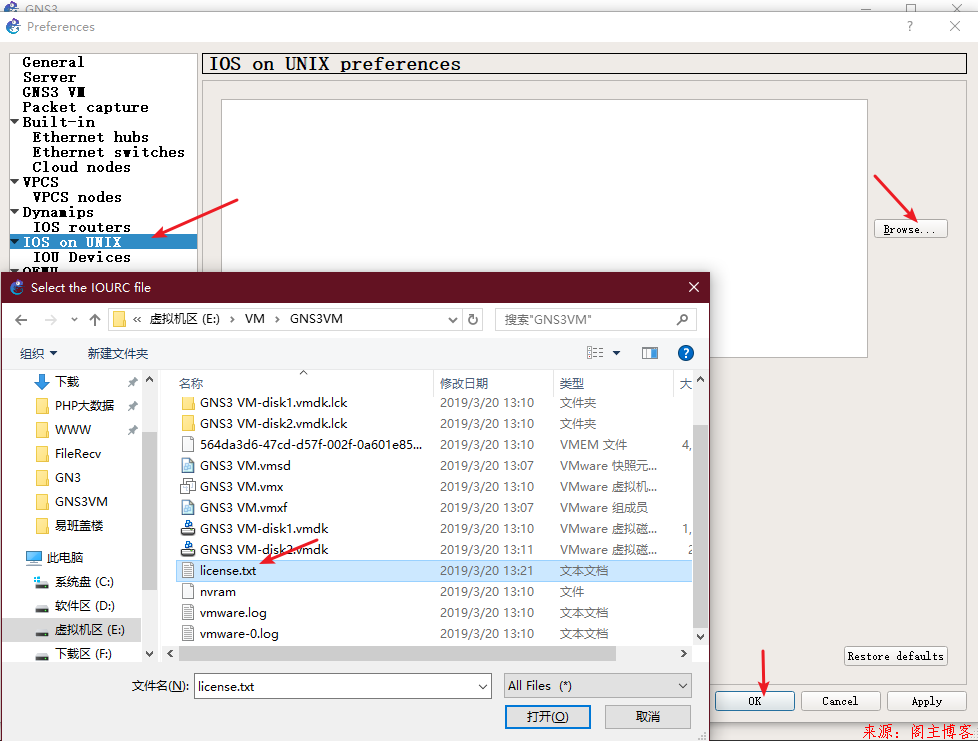Open the 下载区 (F:) drive
The height and width of the screenshot is (741, 978).
tap(83, 654)
